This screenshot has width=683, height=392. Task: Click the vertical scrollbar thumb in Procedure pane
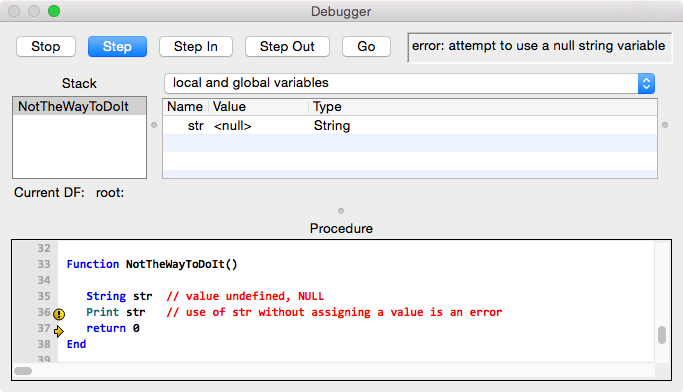[x=662, y=335]
